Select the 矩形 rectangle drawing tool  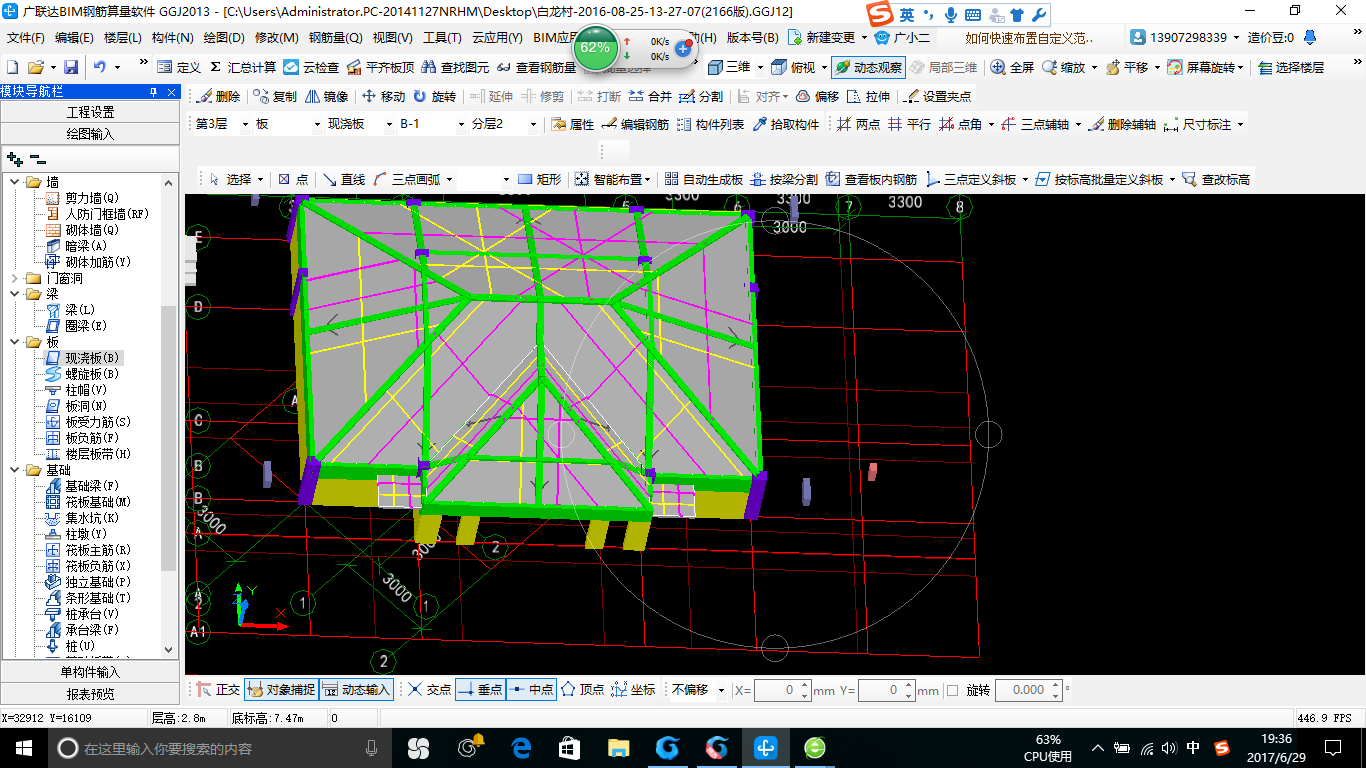539,180
